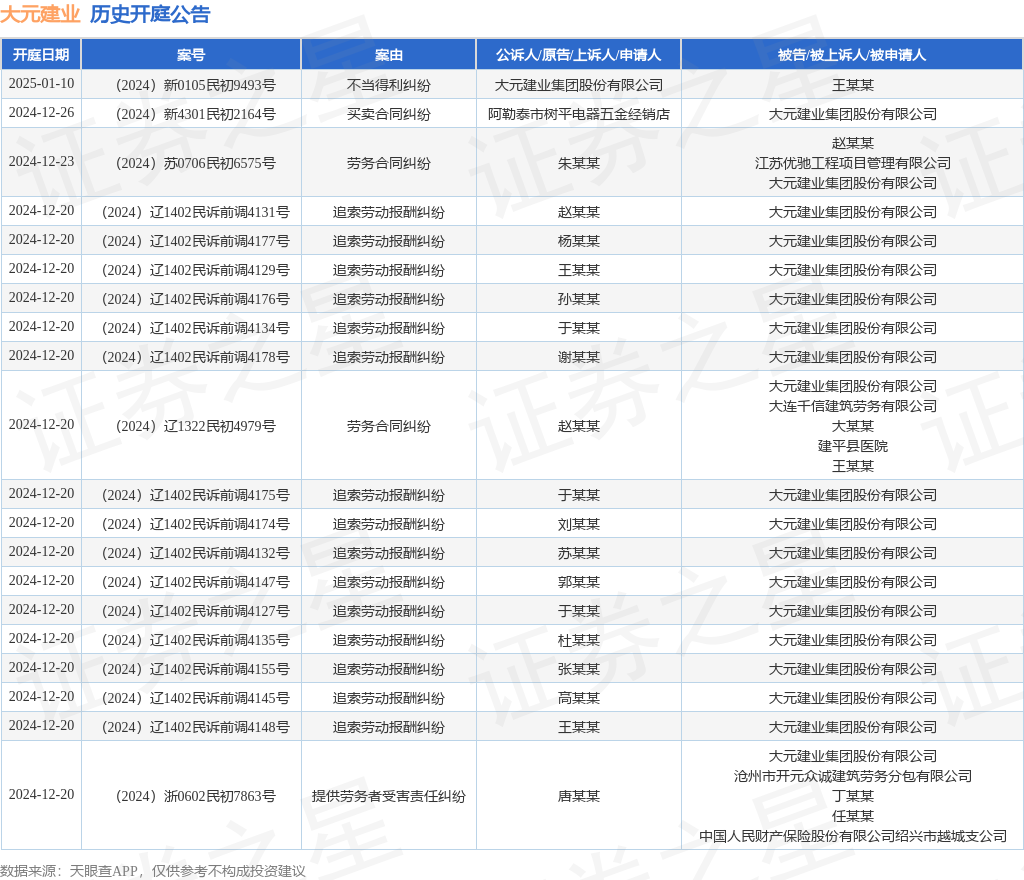Click plaintiff 张某某
The image size is (1024, 880).
coord(579,669)
